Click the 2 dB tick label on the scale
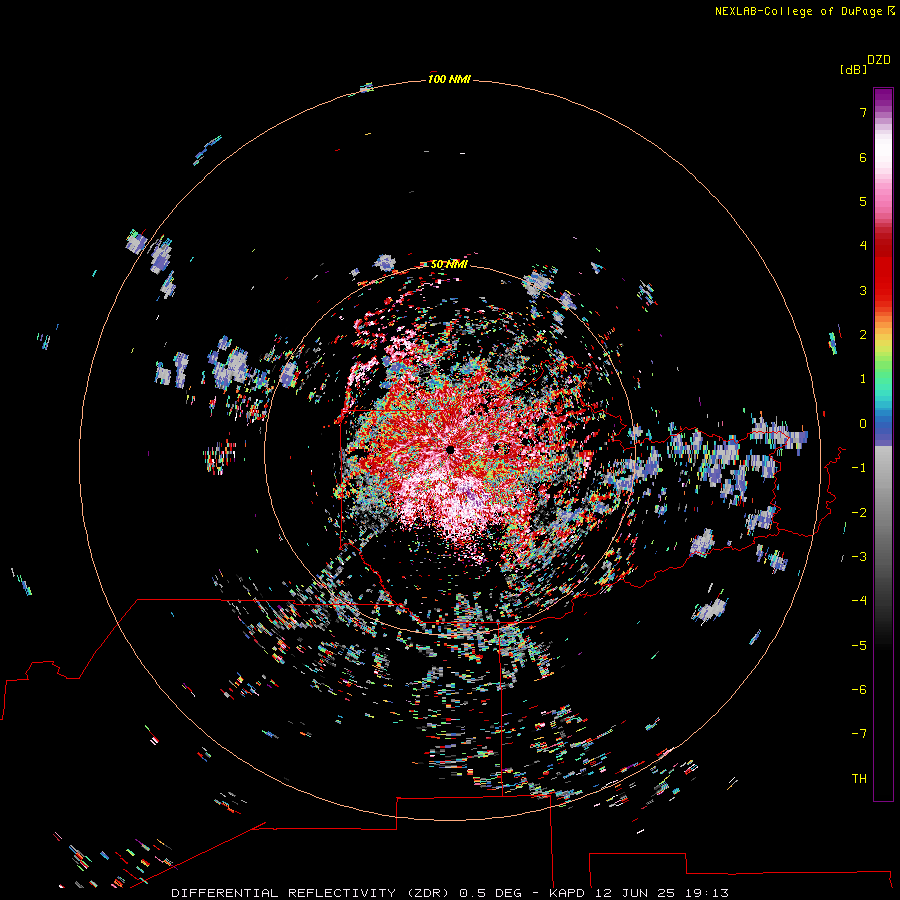900x900 pixels. pyautogui.click(x=863, y=335)
